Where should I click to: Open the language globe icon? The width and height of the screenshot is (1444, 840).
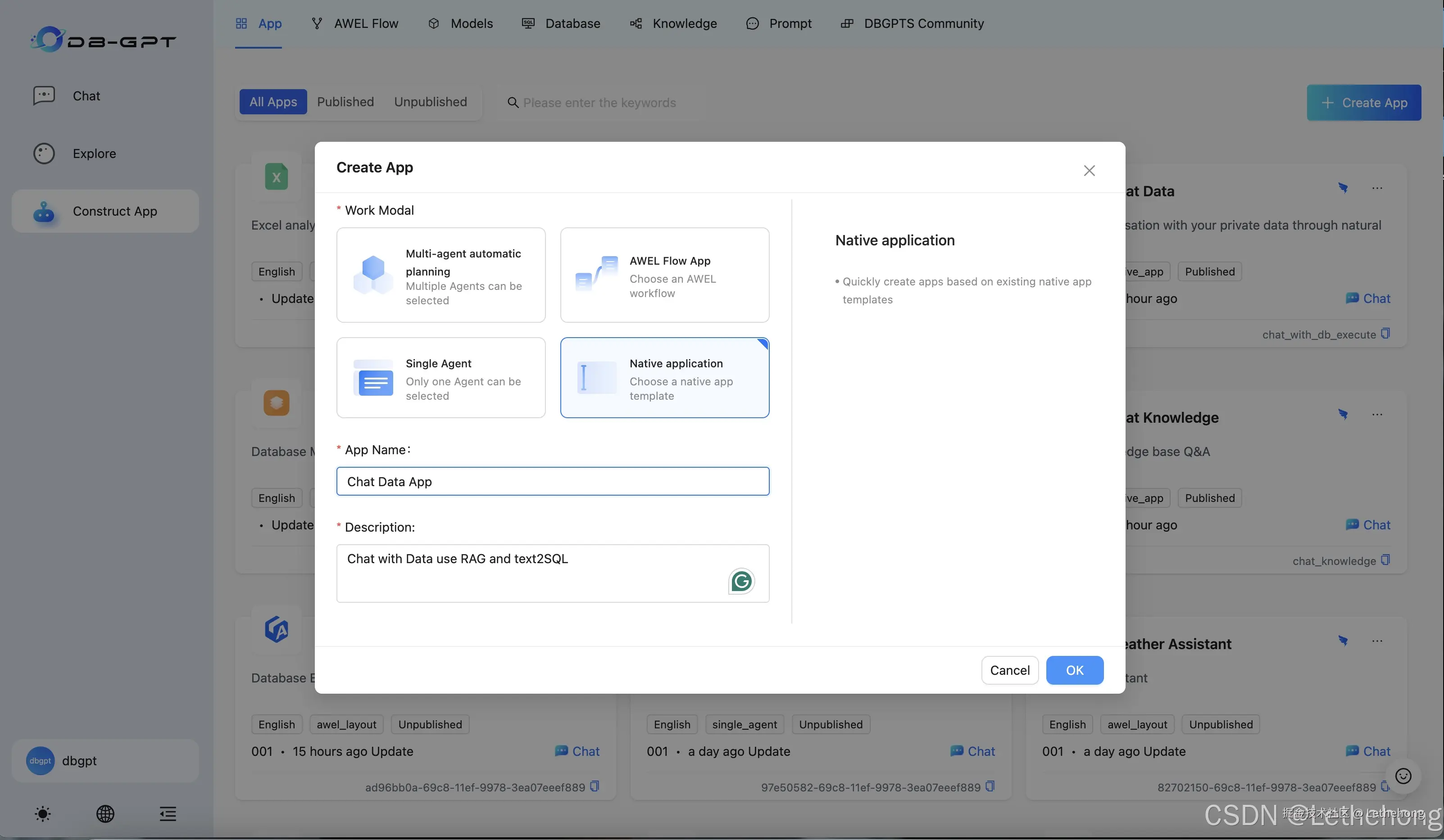point(105,813)
